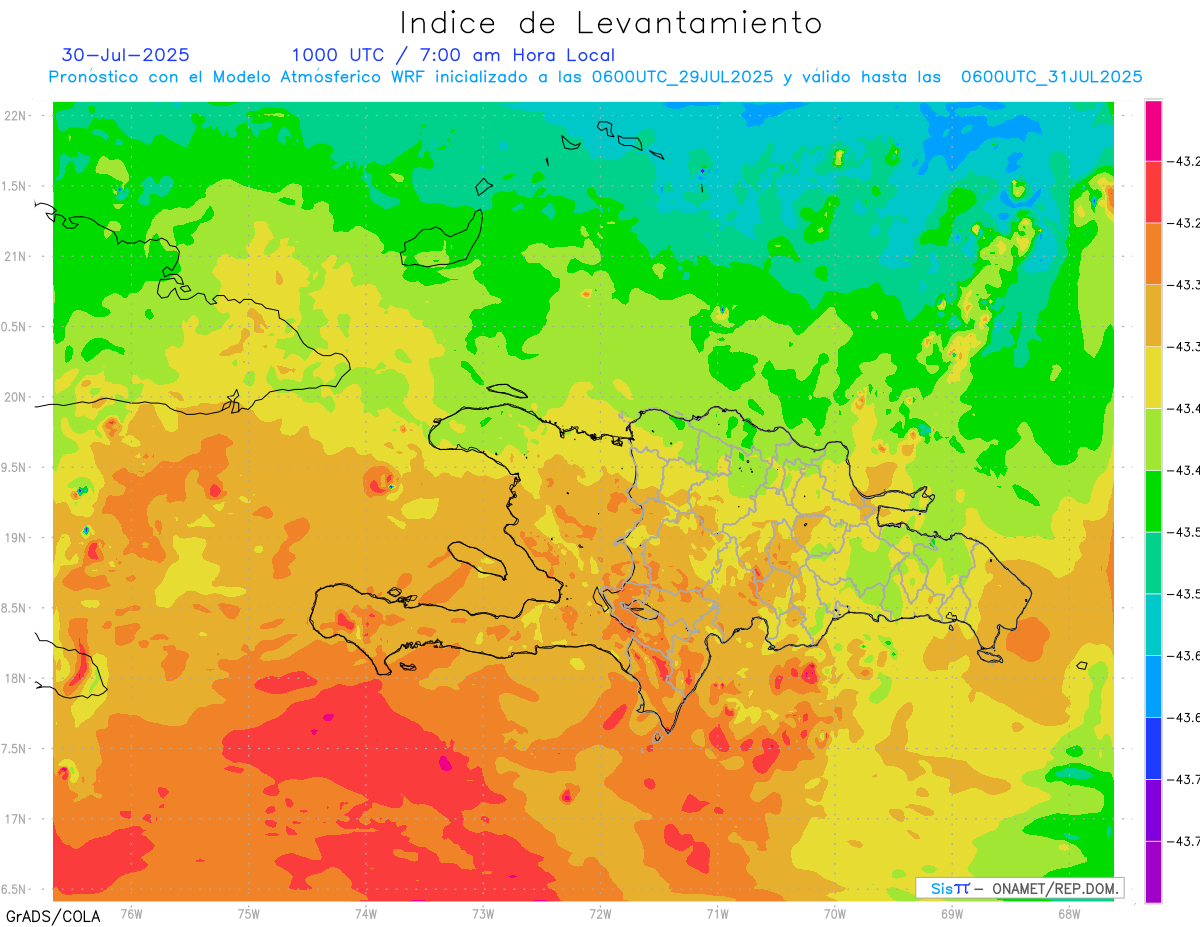Click the '69W' longitude label

point(952,913)
